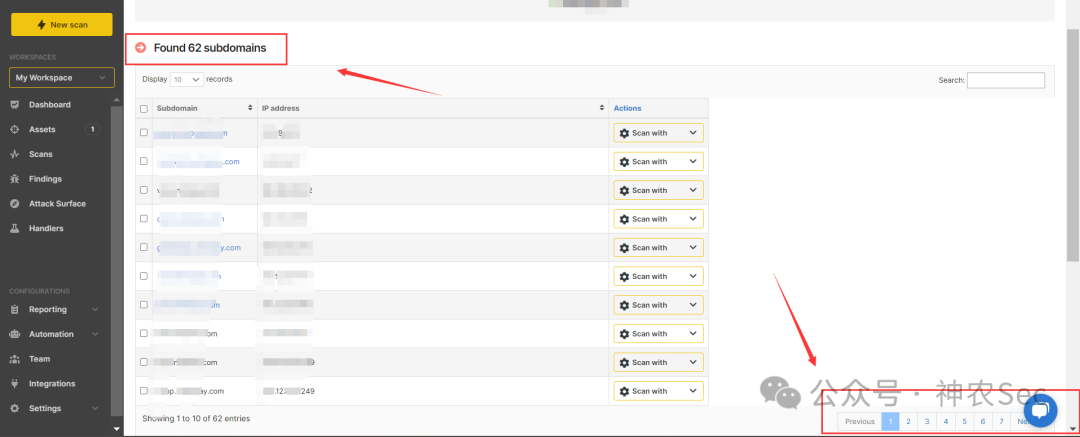Check the third subdomain row's checkbox
Screen dimensions: 1080x437
click(144, 190)
